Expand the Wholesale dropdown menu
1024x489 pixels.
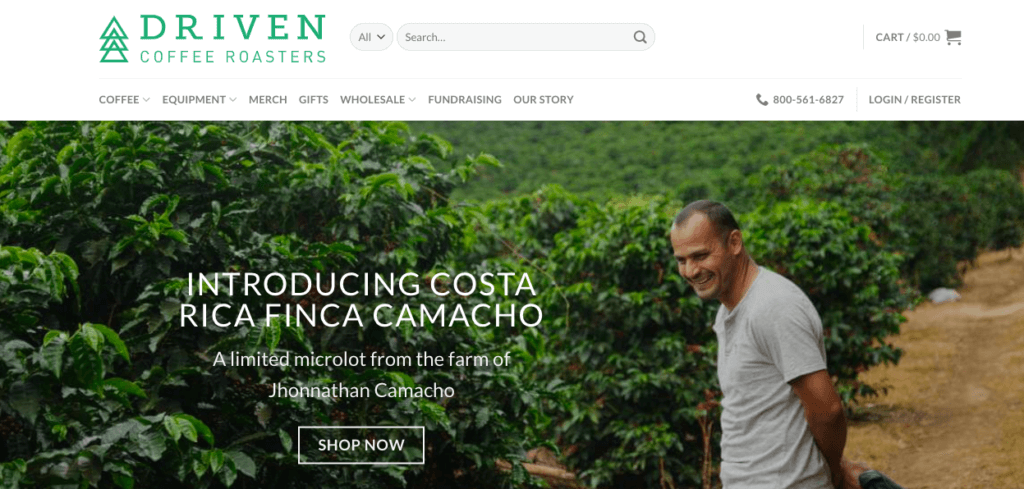point(377,100)
